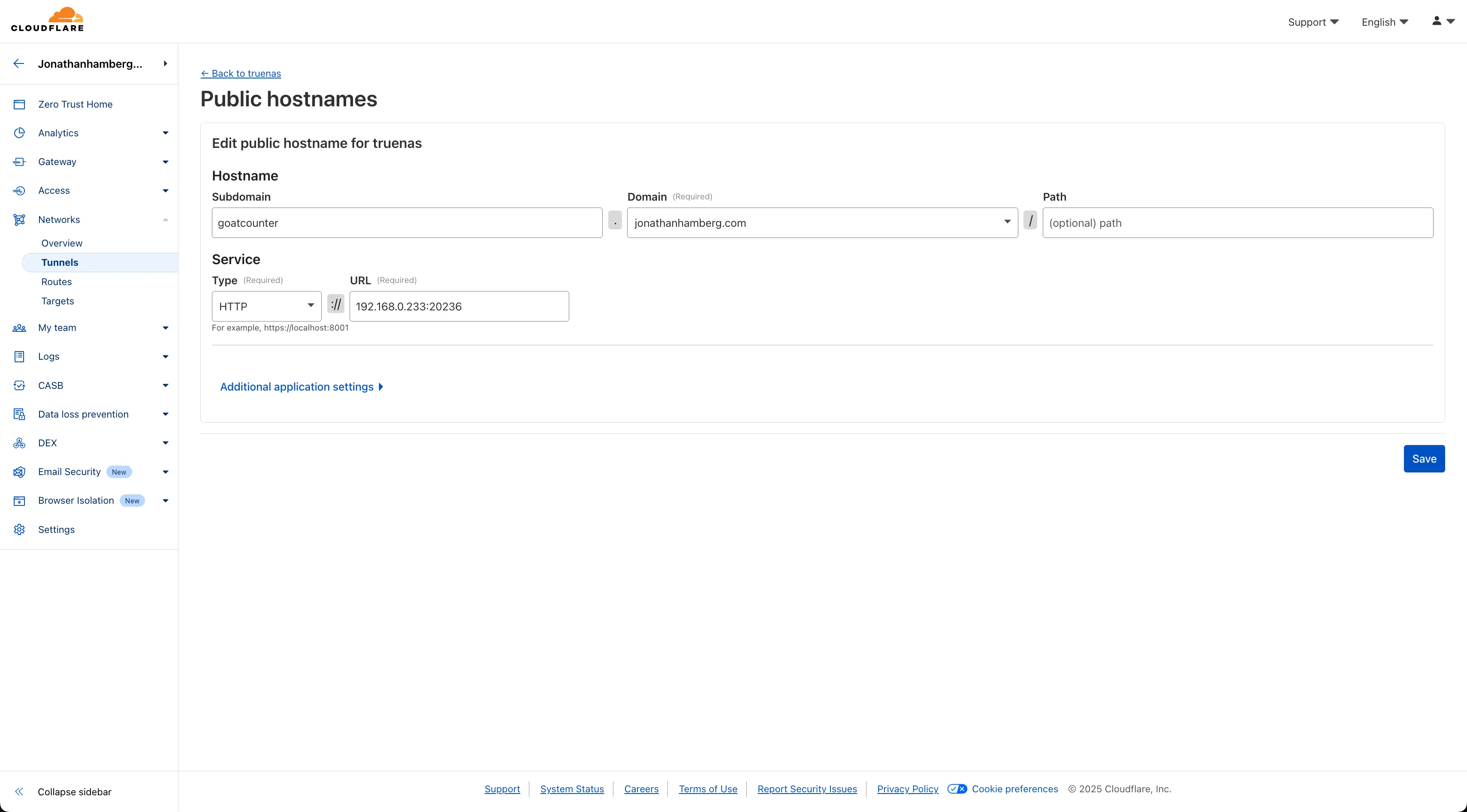Expand the DEX section arrow
Viewport: 1467px width, 812px height.
[x=166, y=443]
